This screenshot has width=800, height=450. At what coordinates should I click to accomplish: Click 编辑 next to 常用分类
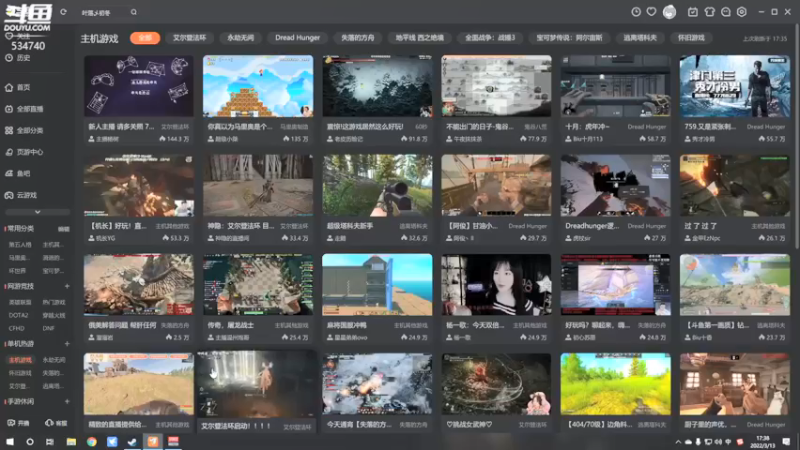coord(64,229)
